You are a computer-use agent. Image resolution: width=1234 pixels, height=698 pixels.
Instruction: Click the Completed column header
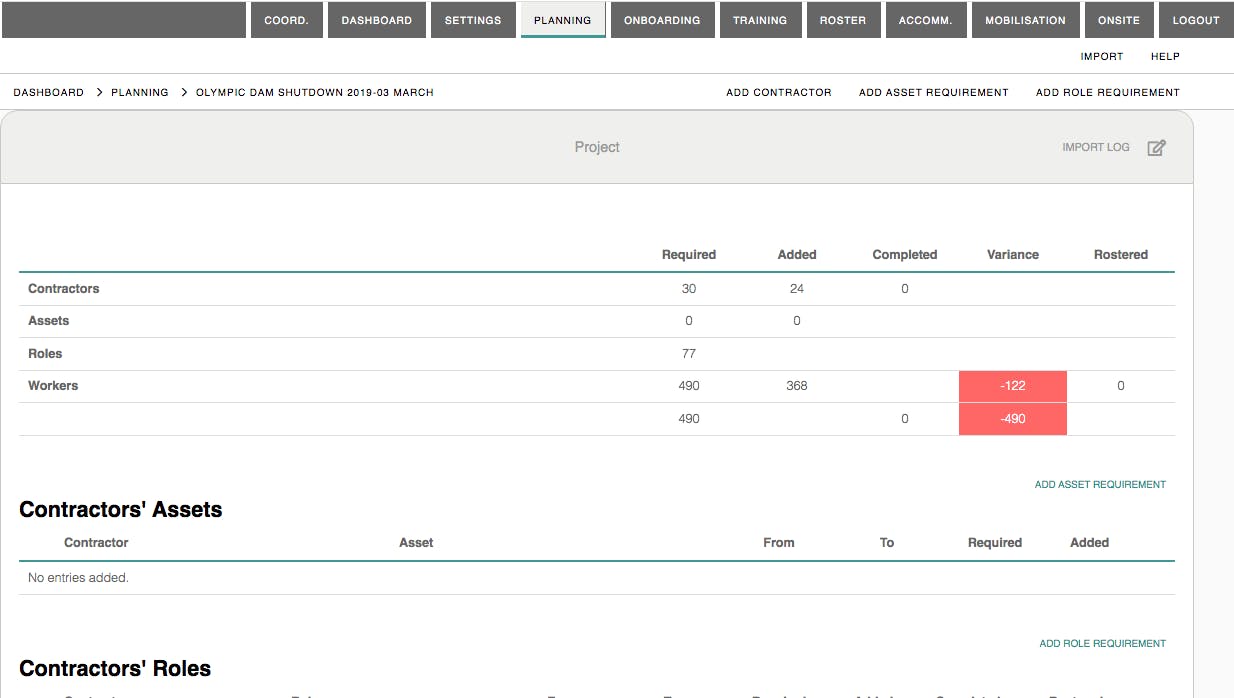[x=905, y=254]
